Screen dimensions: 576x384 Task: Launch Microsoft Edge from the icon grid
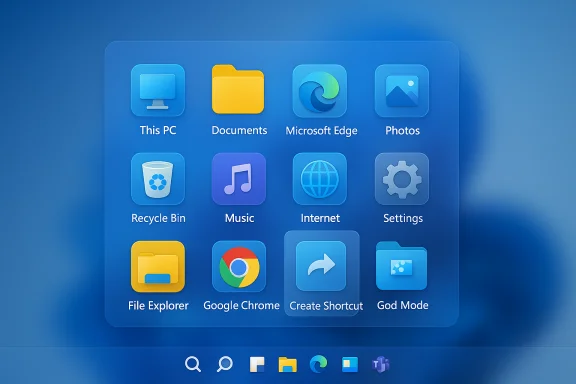click(320, 91)
